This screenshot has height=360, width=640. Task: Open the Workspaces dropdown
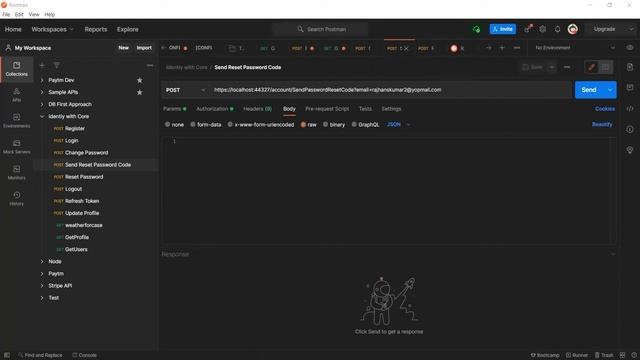coord(53,29)
